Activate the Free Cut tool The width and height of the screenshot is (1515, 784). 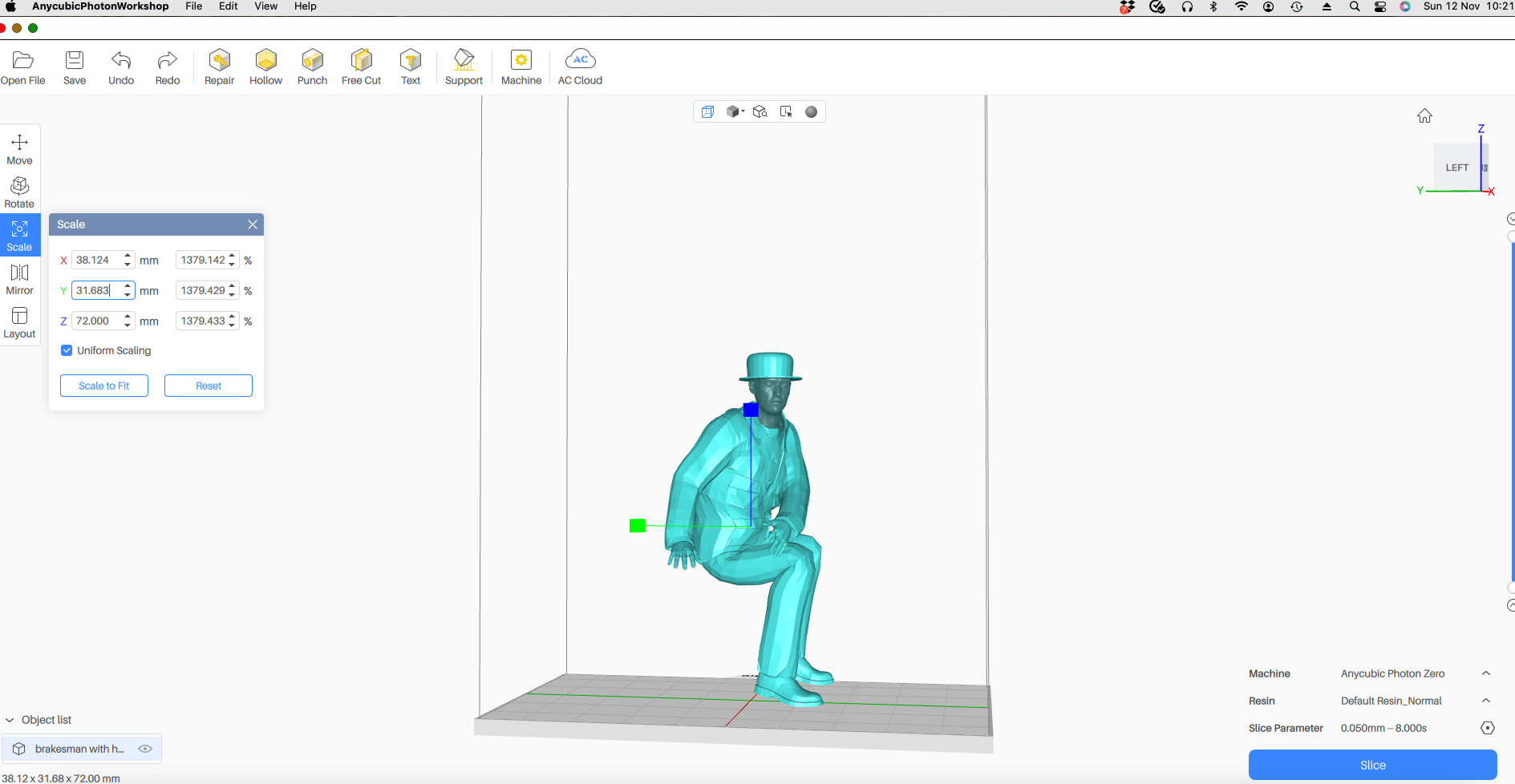361,67
